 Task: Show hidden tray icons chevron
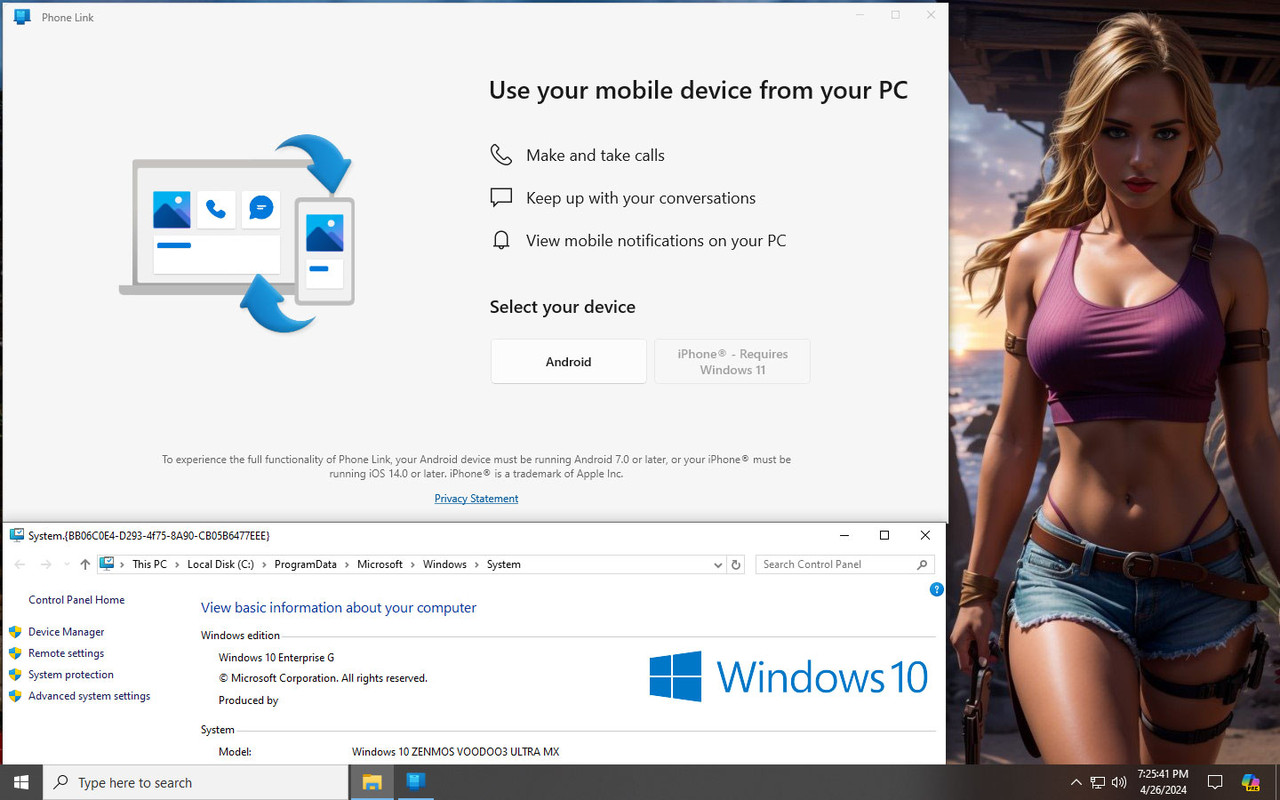pos(1076,782)
